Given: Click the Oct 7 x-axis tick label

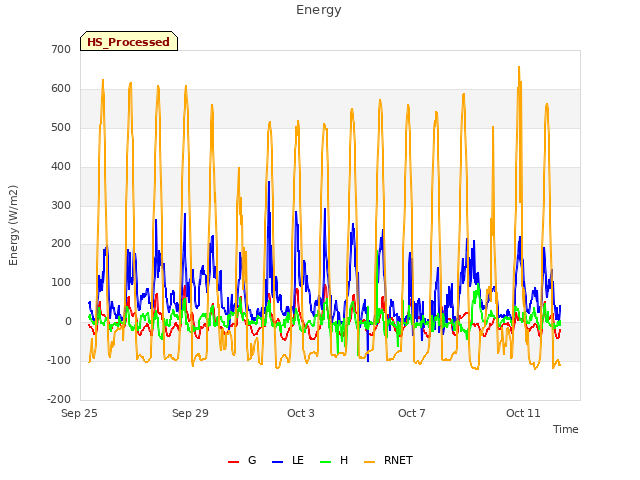Looking at the screenshot, I should [412, 413].
